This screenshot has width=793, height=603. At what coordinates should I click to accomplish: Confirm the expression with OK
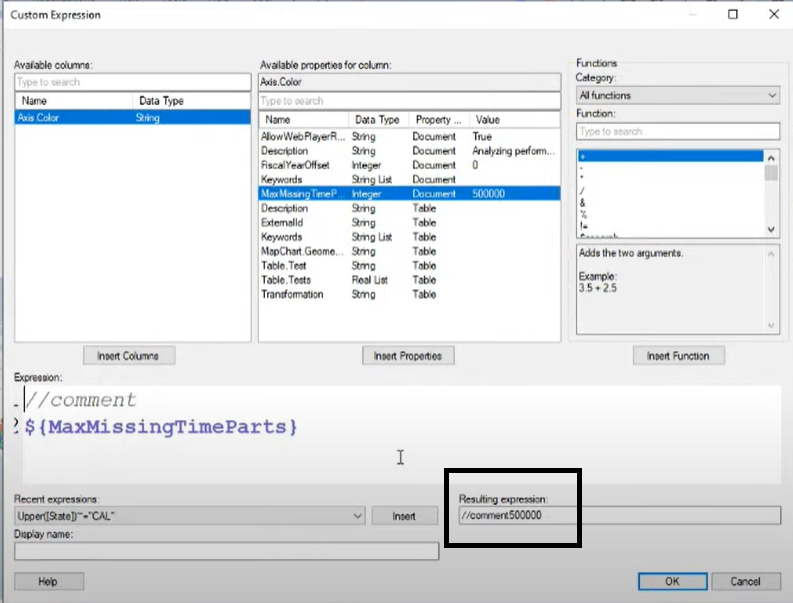coord(672,581)
